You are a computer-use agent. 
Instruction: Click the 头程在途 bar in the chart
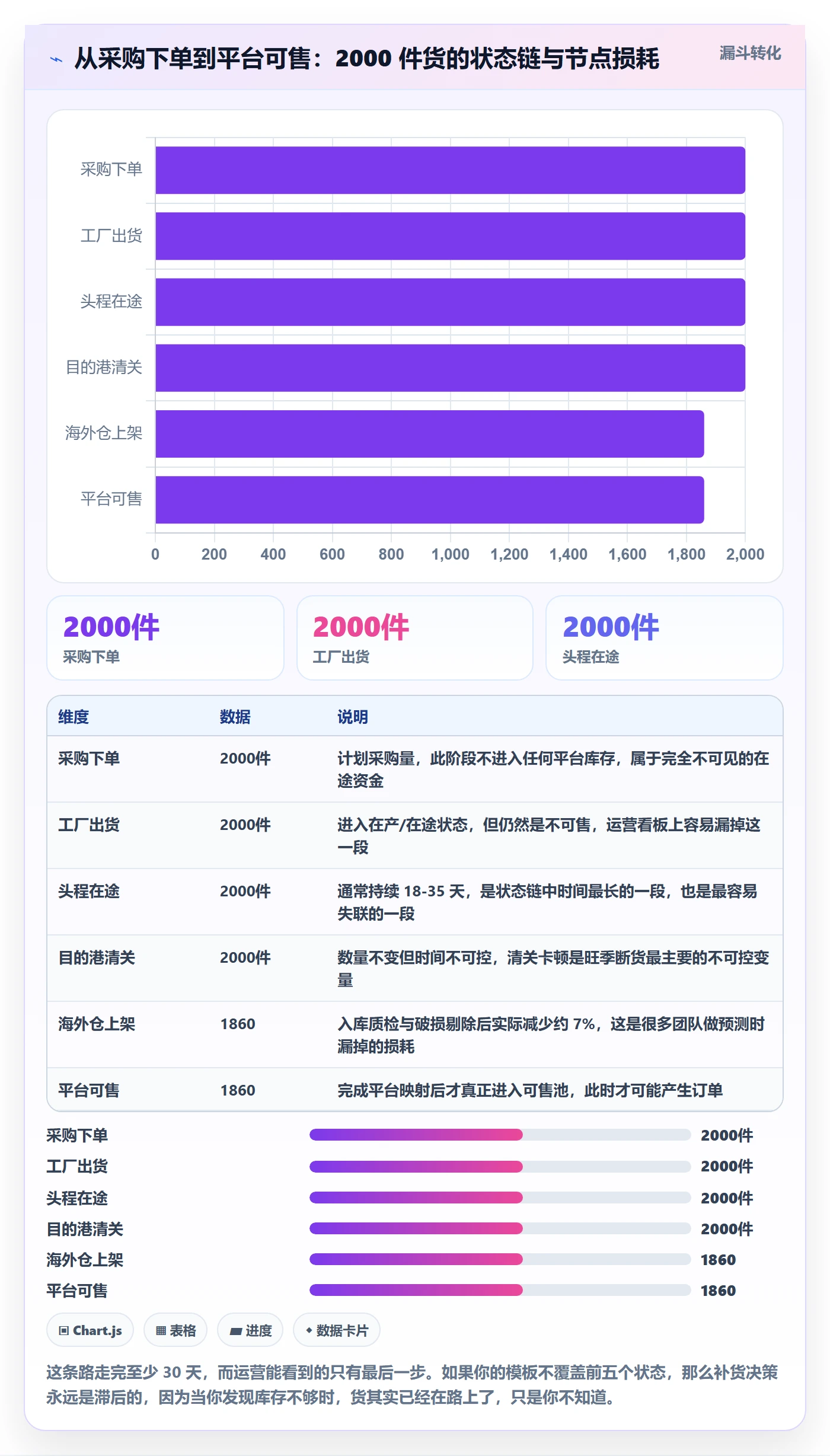pos(450,302)
